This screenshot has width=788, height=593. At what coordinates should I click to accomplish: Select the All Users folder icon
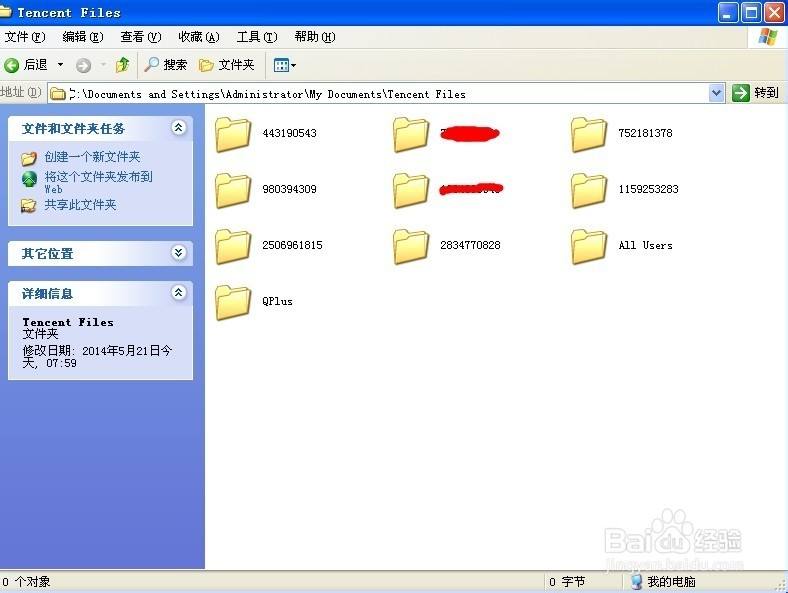[x=589, y=247]
